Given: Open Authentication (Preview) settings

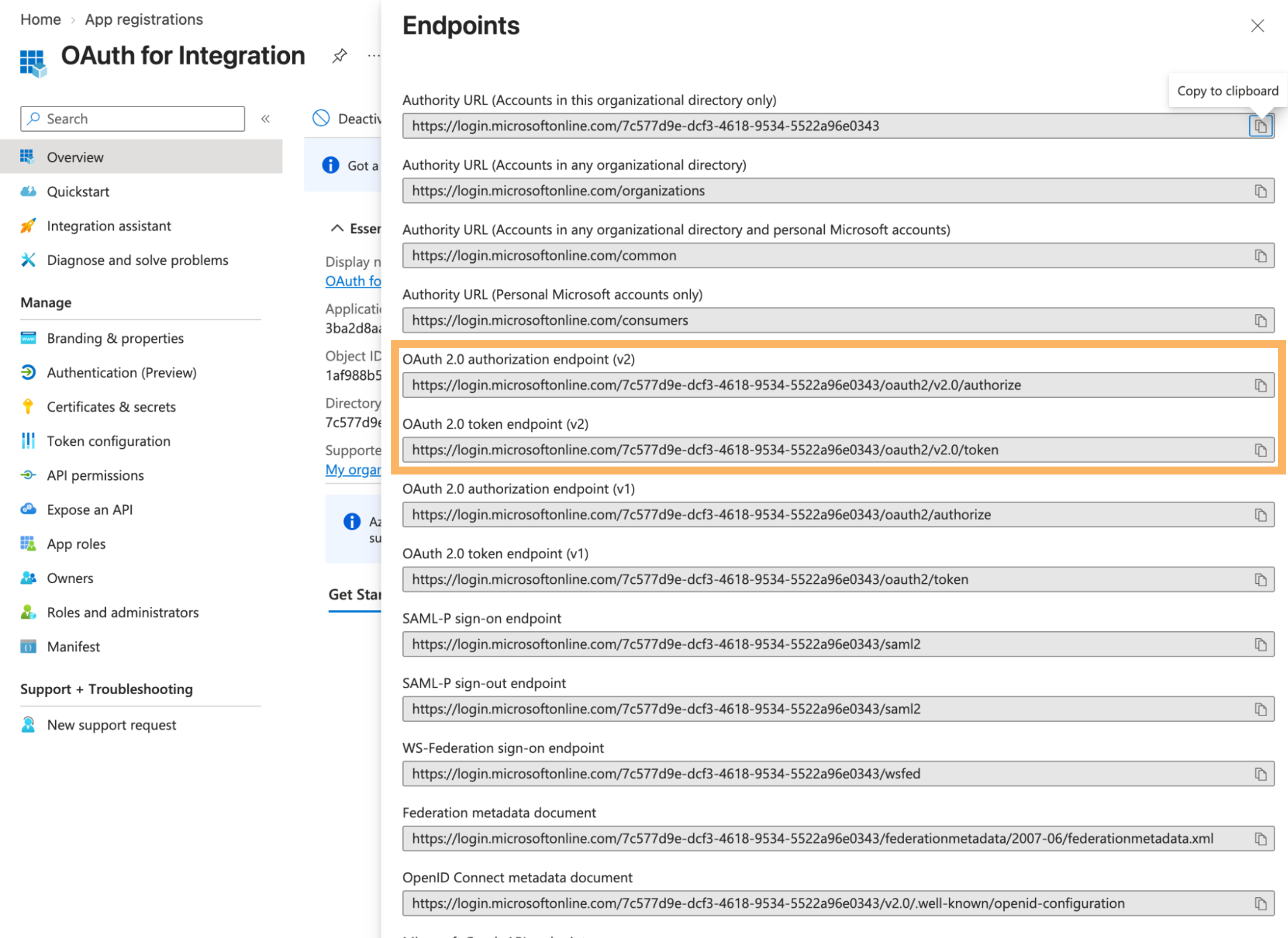Looking at the screenshot, I should 122,373.
